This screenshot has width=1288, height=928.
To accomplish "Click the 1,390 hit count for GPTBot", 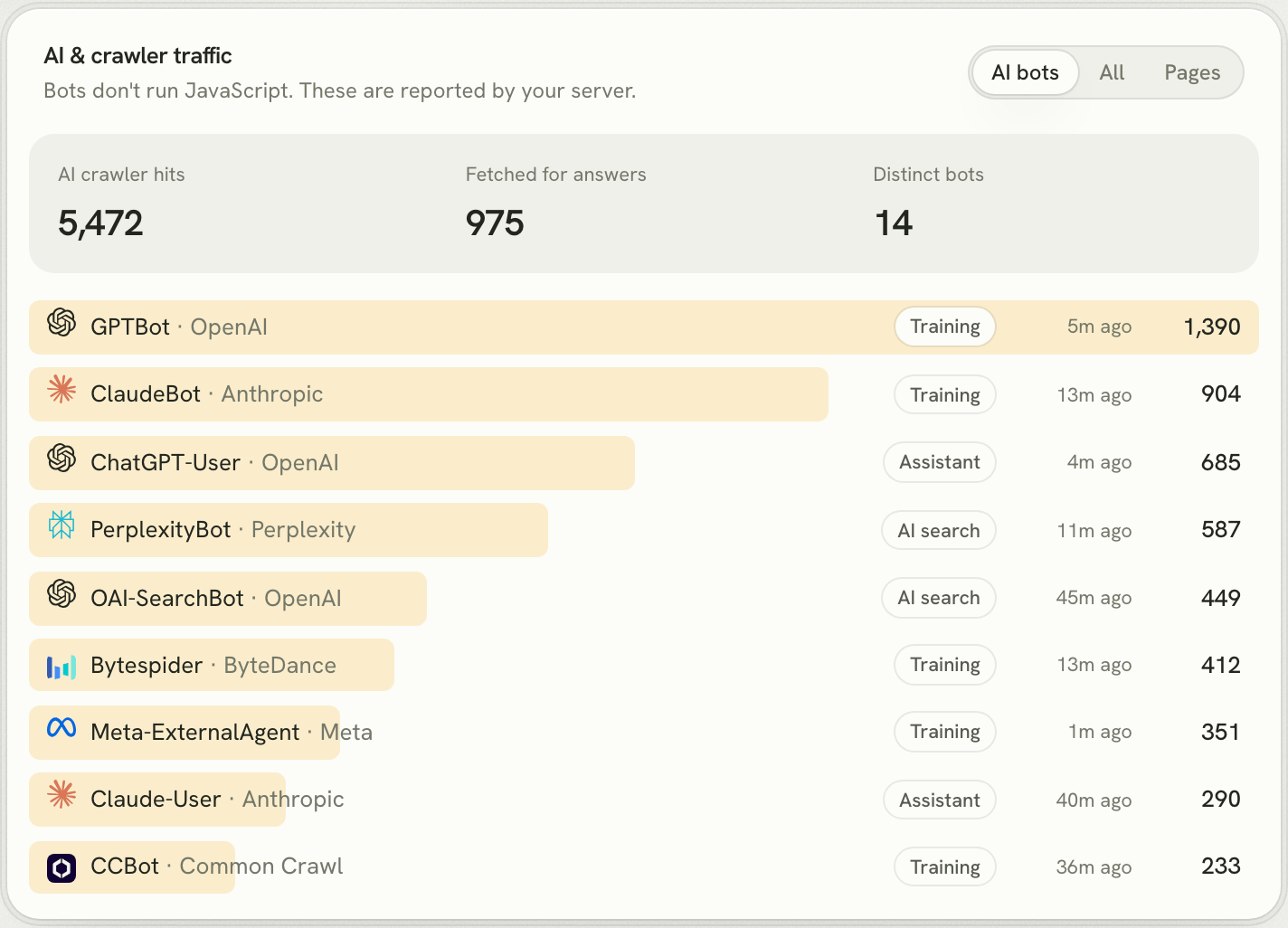I will [1212, 327].
